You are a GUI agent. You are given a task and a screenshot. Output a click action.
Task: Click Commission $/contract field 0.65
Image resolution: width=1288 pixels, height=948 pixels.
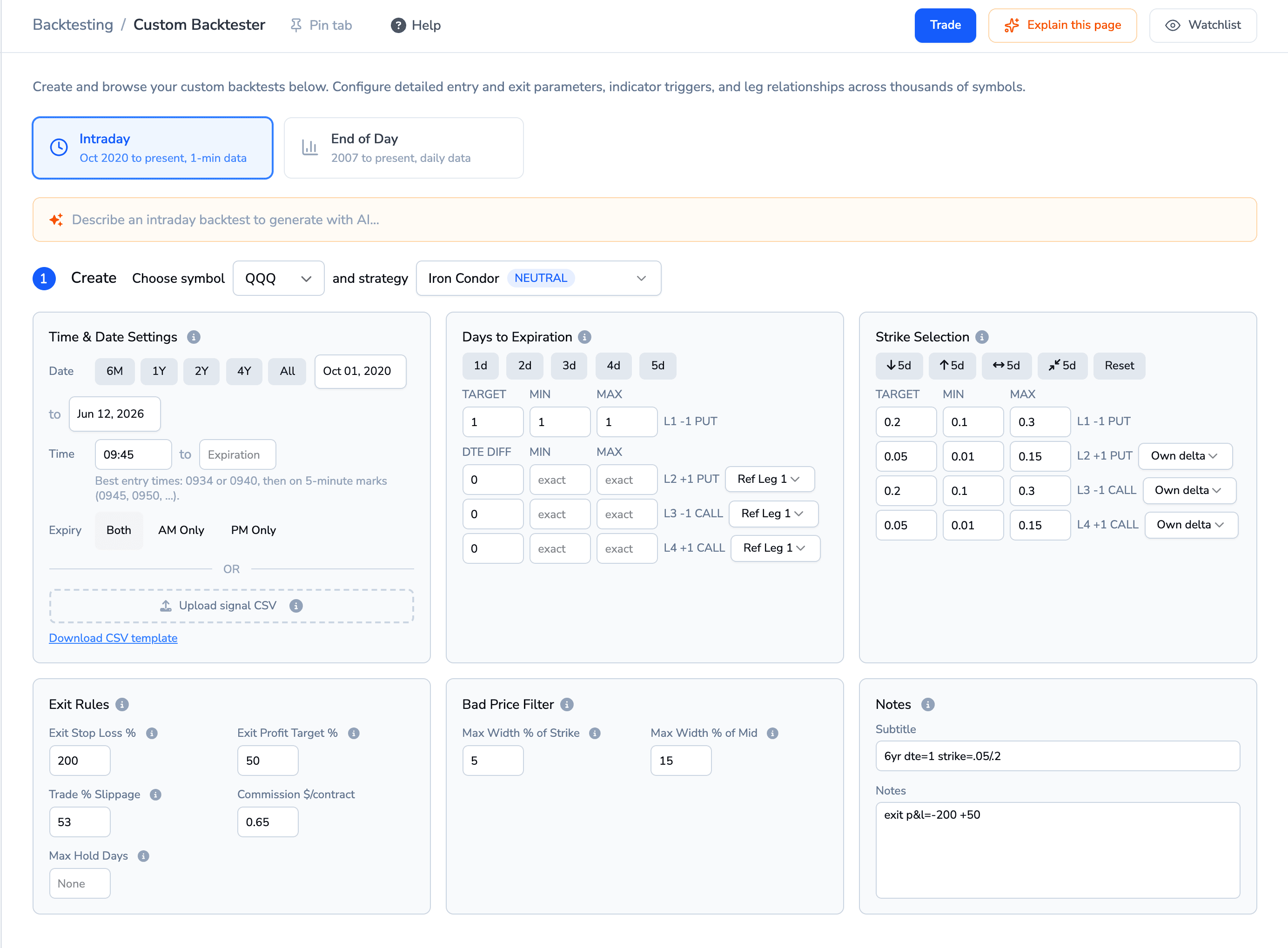click(x=268, y=822)
